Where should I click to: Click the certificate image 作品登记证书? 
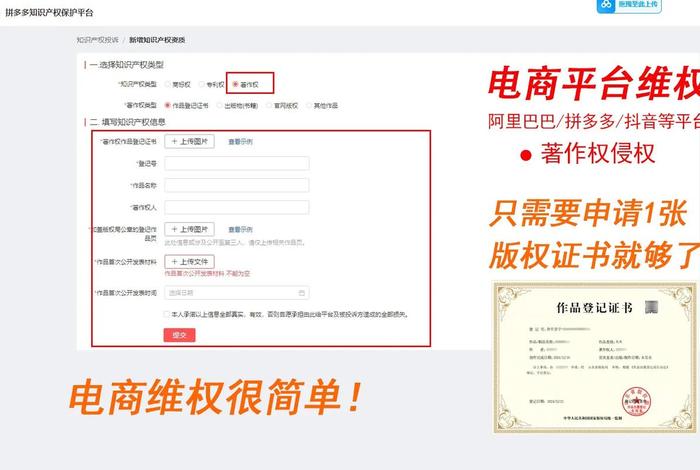(595, 357)
